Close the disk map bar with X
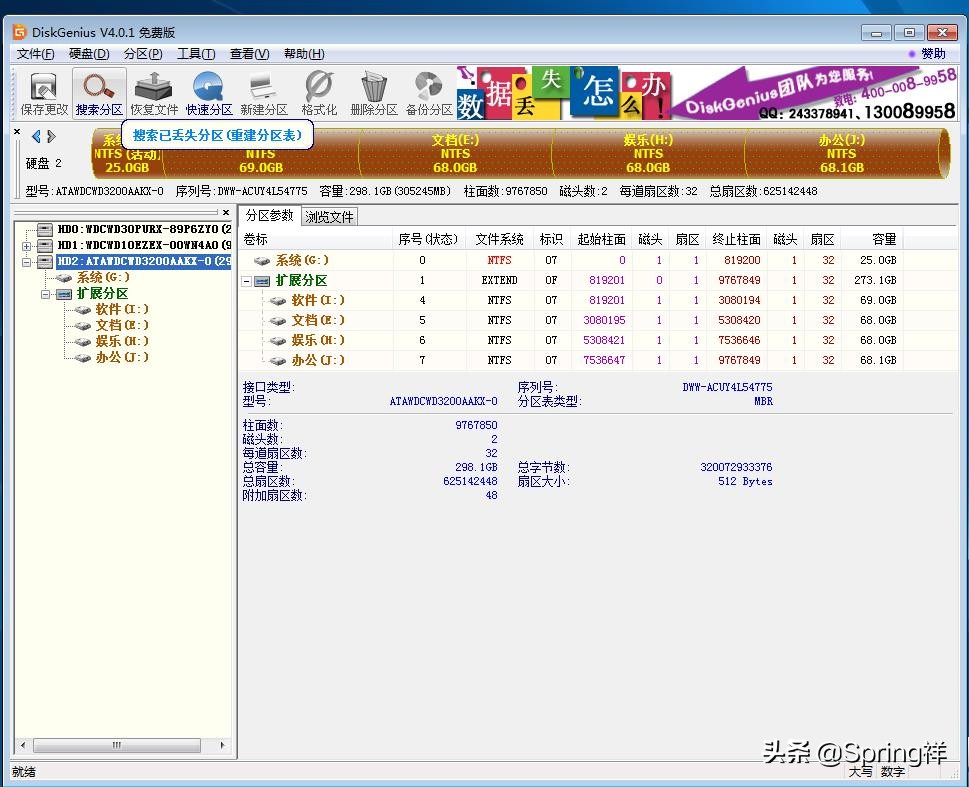969x787 pixels. 17,132
